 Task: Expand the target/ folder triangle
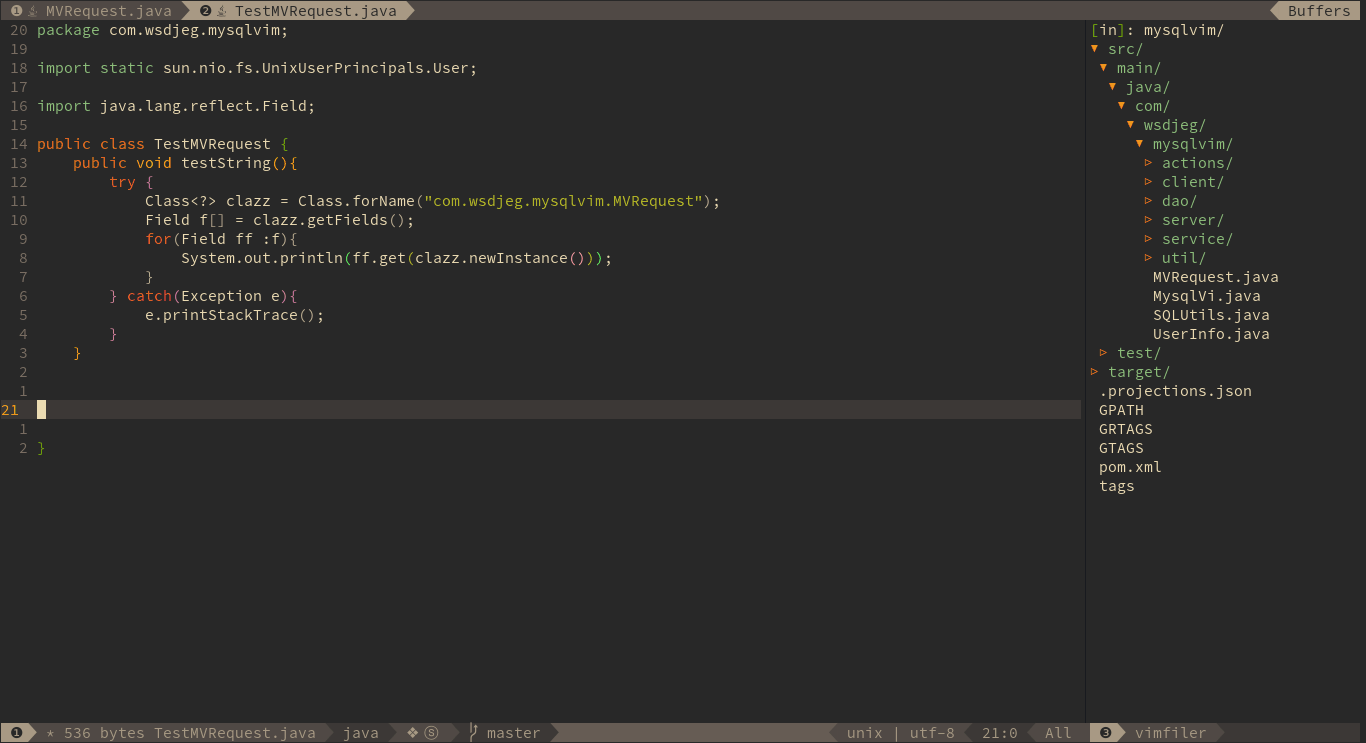click(1095, 372)
